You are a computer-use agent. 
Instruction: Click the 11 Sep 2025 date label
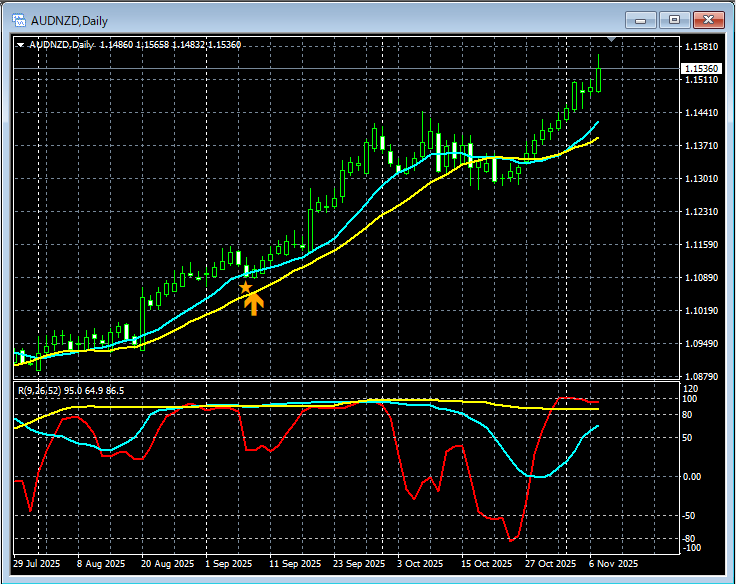tap(295, 563)
